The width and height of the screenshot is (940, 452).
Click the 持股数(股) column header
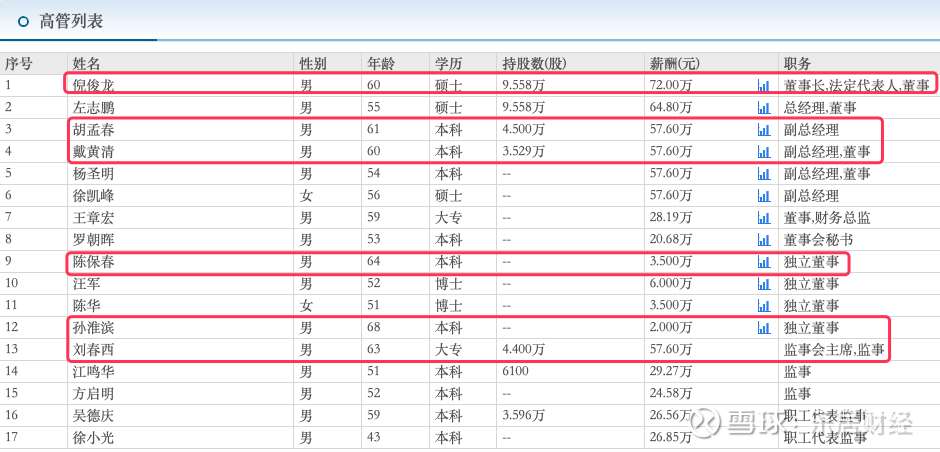click(x=535, y=63)
